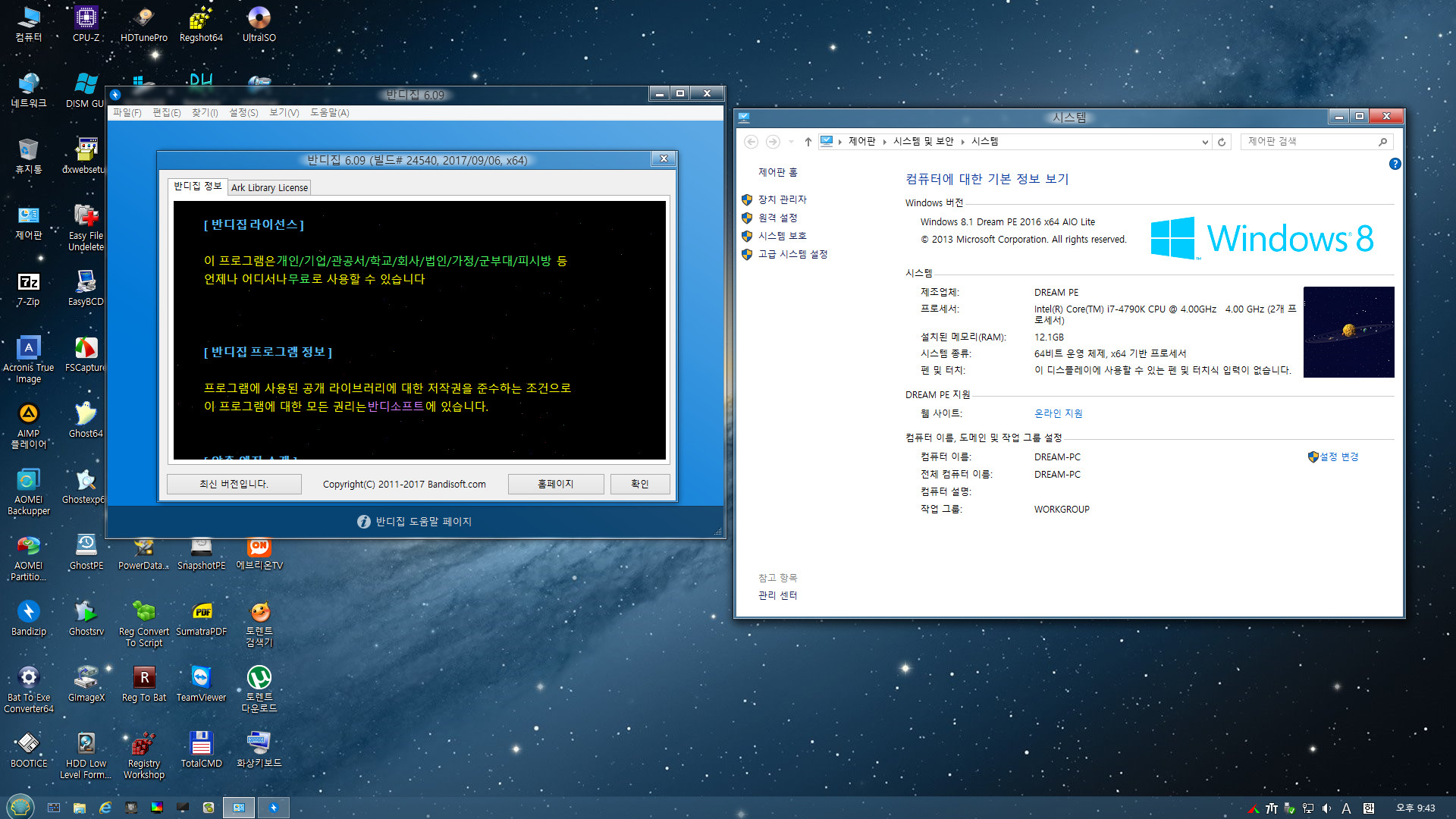
Task: Open 원격 설정 in System sidebar
Action: (777, 218)
